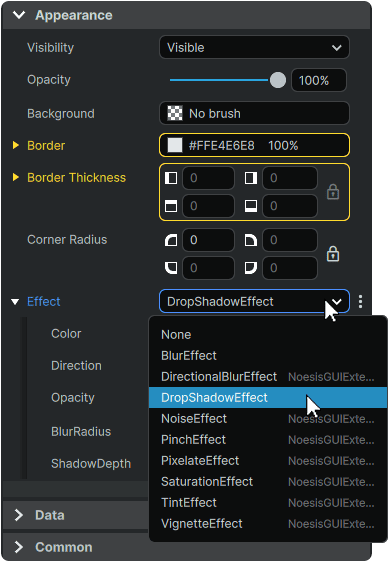This screenshot has height=562, width=389.
Task: Click the bottom border thickness value field
Action: (290, 206)
